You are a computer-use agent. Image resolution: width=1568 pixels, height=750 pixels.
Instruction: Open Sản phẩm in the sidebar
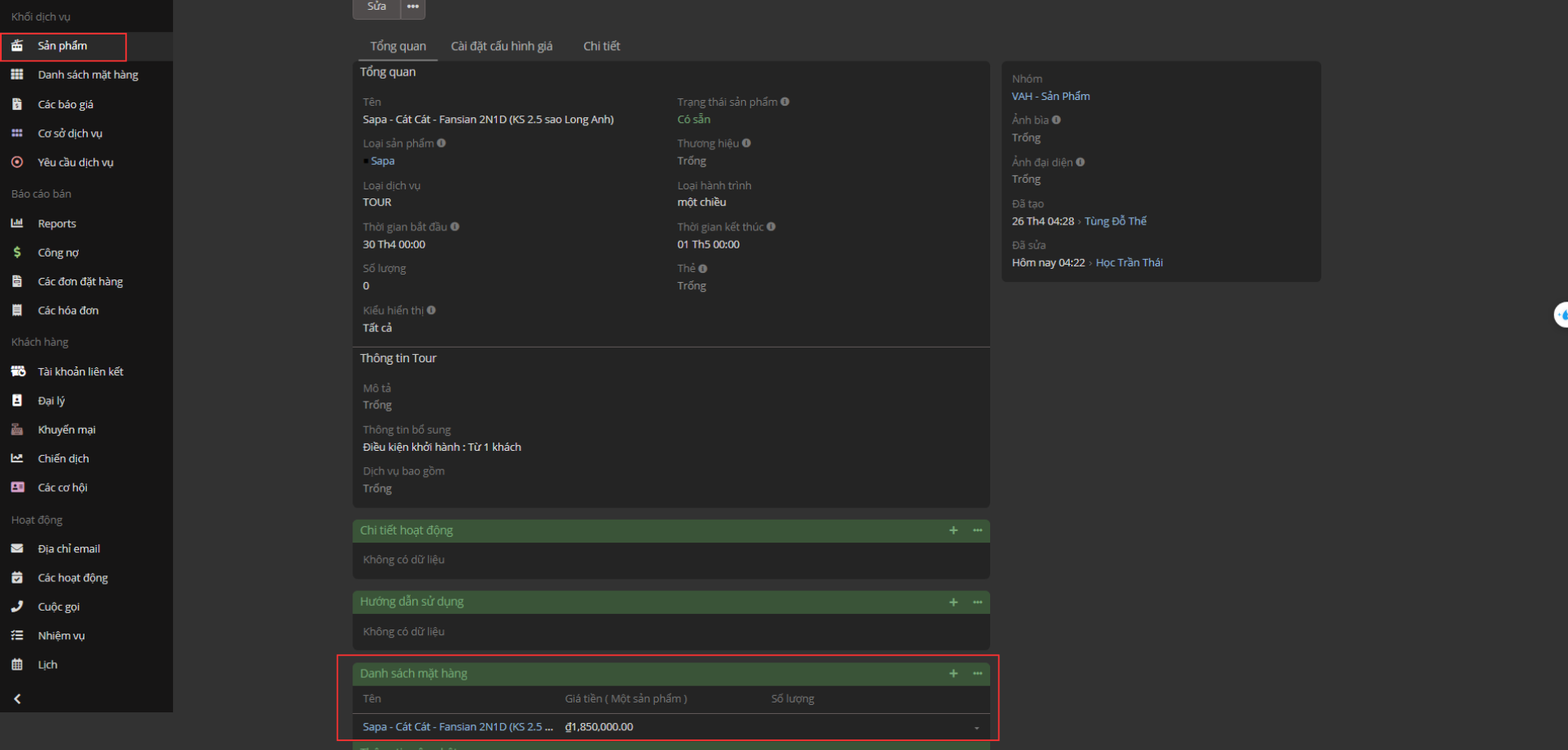coord(62,46)
